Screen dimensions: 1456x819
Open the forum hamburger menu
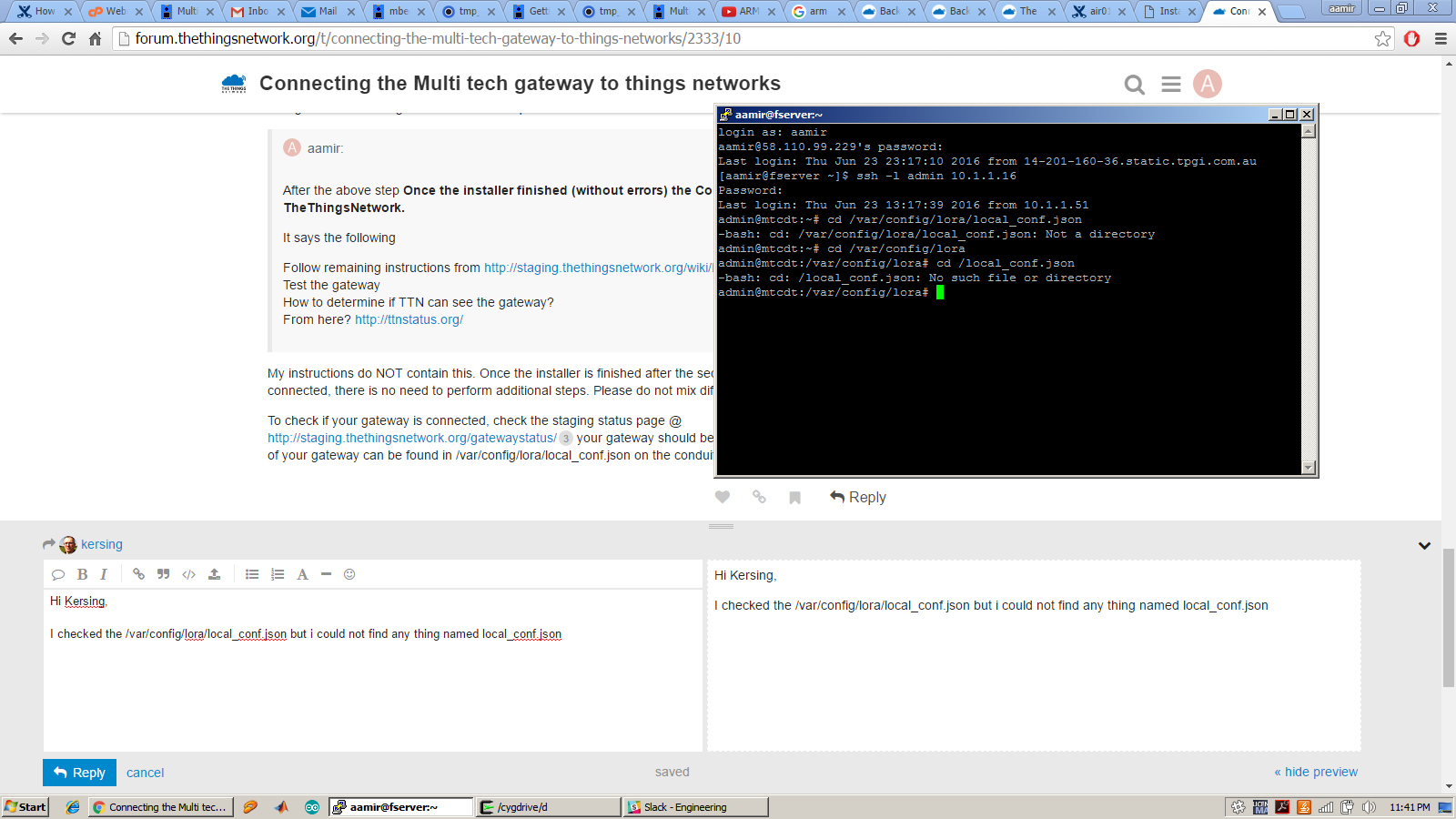coord(1171,84)
